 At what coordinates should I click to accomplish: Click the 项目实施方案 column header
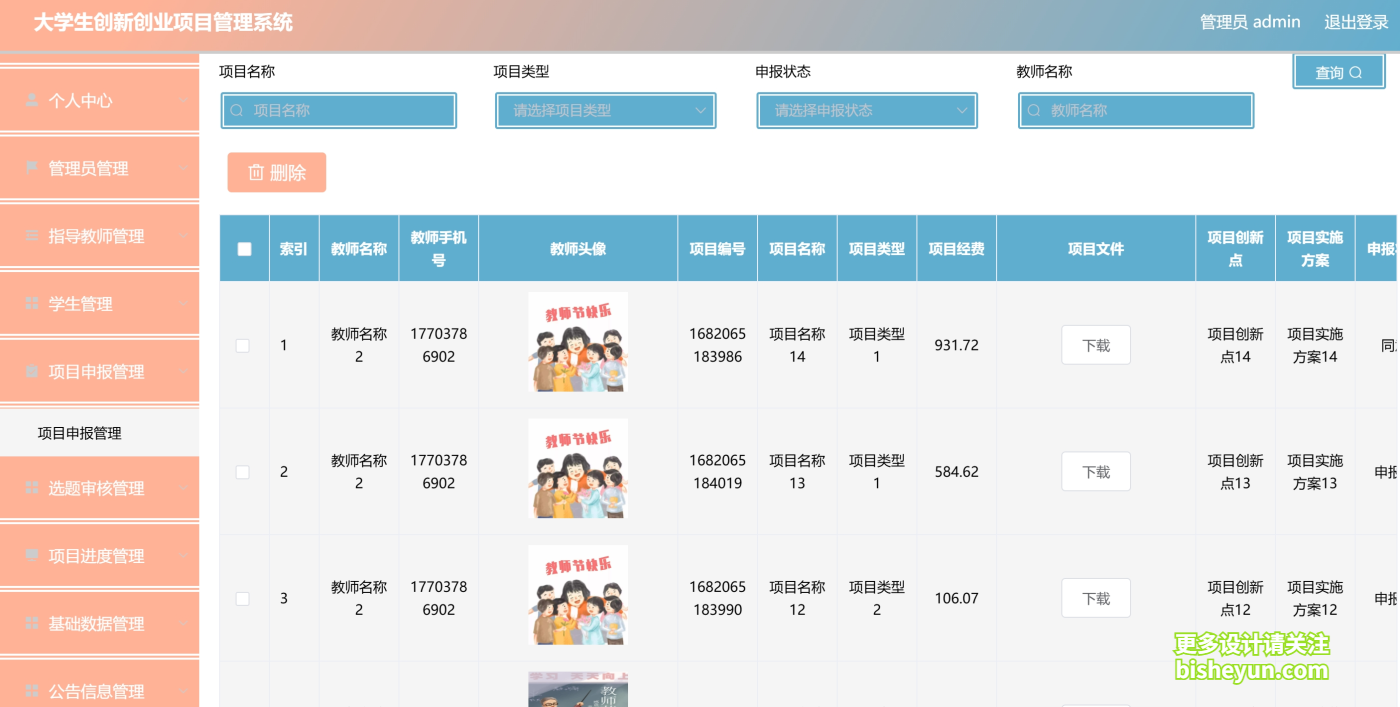(x=1315, y=249)
